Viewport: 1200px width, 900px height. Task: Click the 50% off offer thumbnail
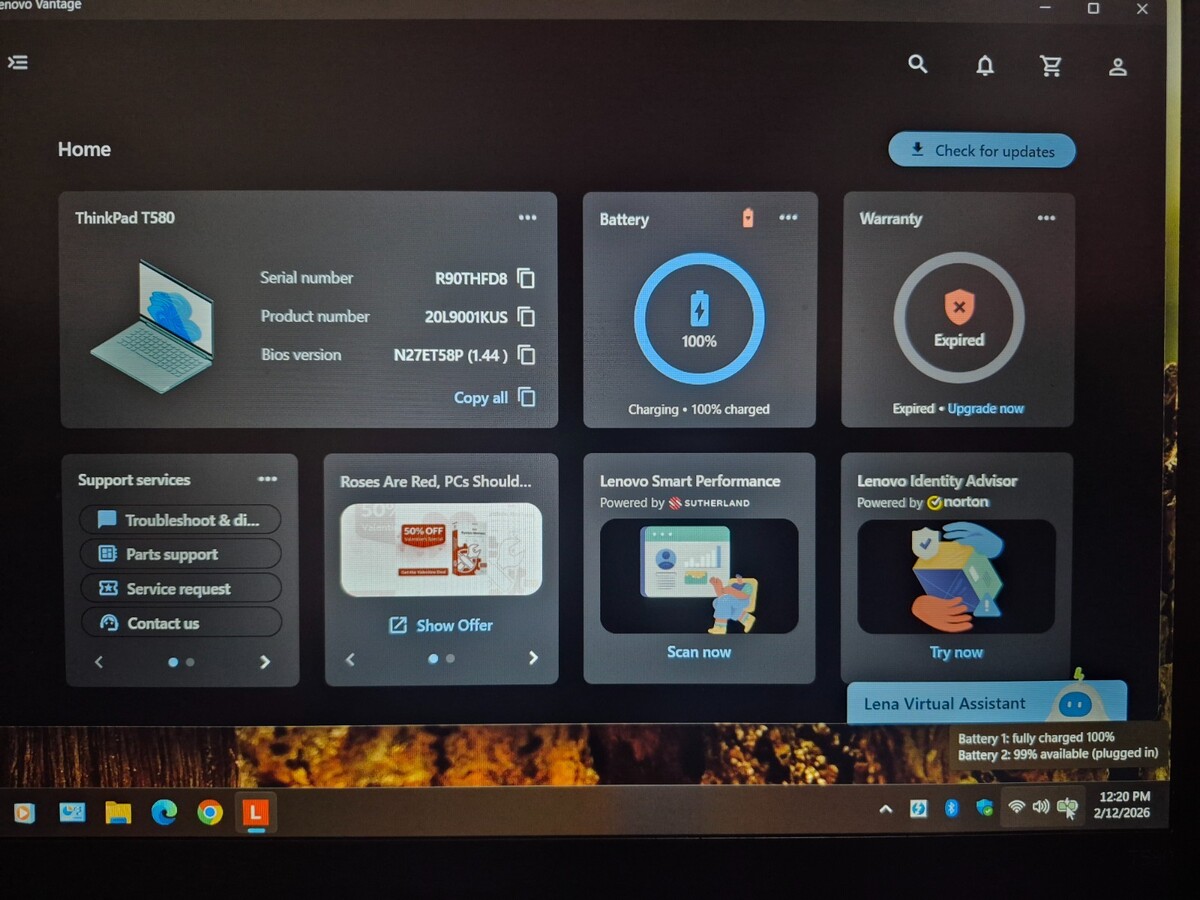click(441, 550)
